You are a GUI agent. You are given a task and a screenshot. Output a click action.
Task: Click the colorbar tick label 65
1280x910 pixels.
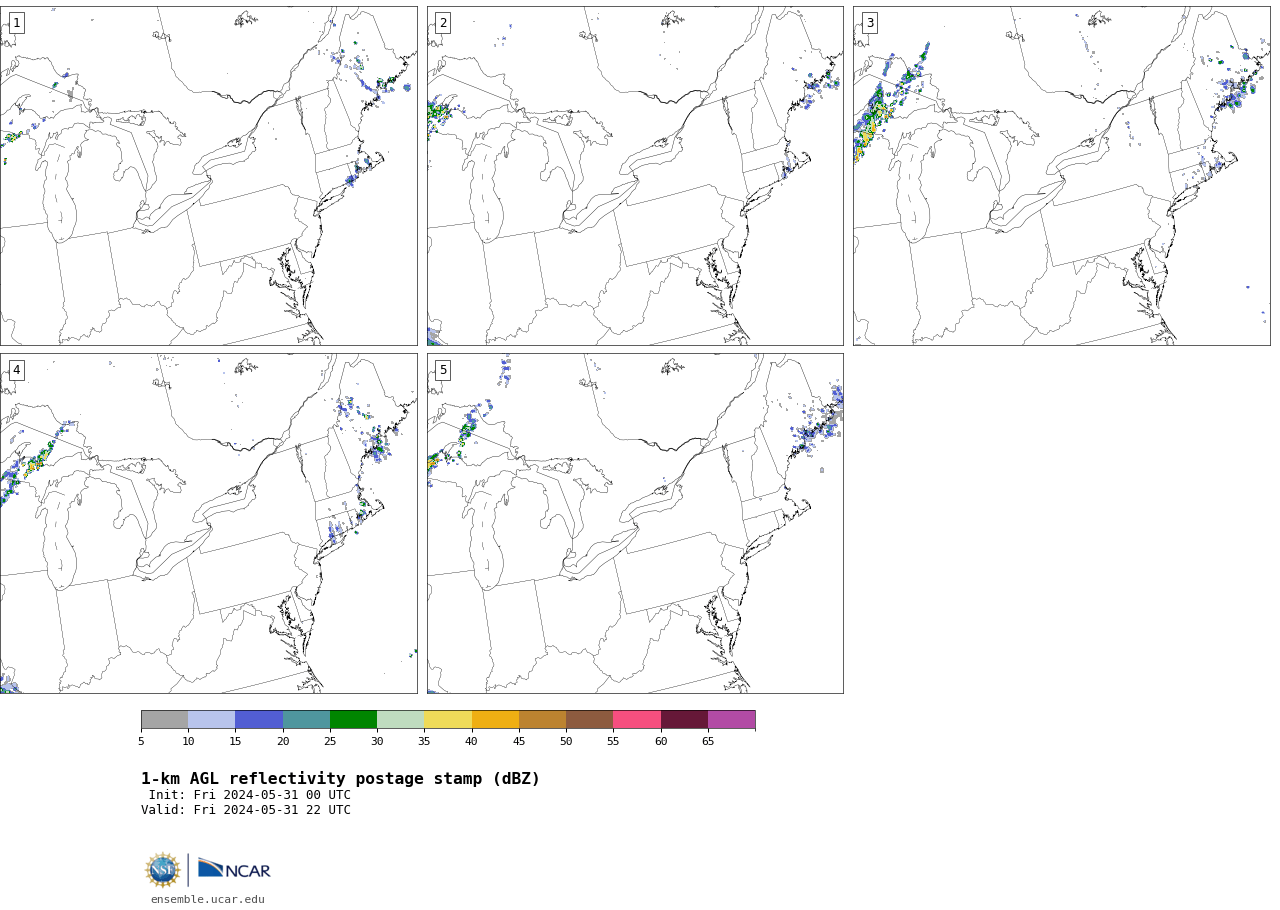pos(708,741)
